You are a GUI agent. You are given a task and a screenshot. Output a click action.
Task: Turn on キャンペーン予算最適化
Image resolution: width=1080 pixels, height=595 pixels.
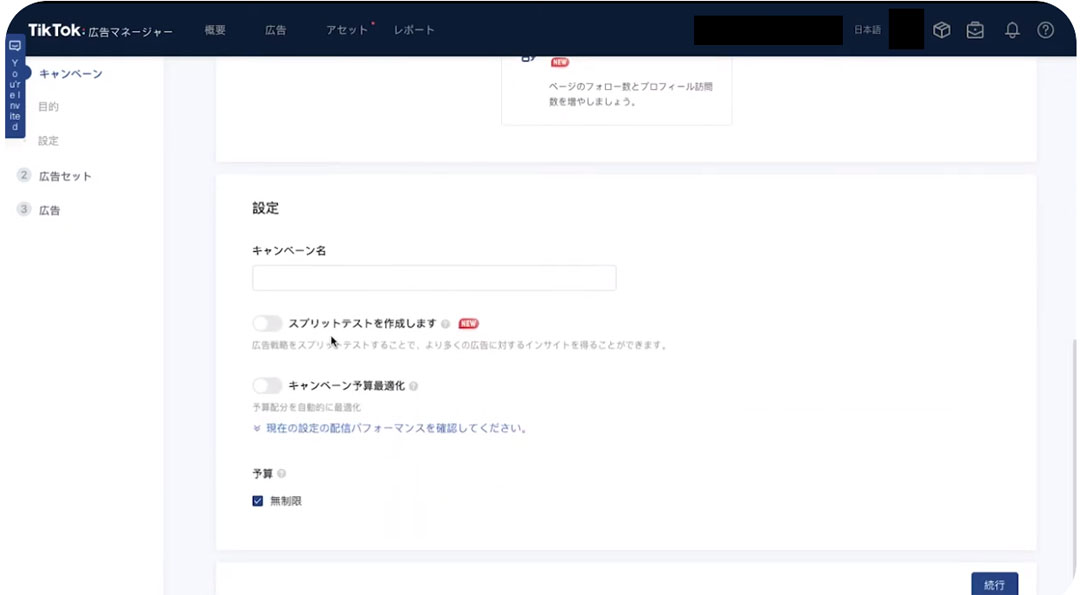click(x=267, y=385)
